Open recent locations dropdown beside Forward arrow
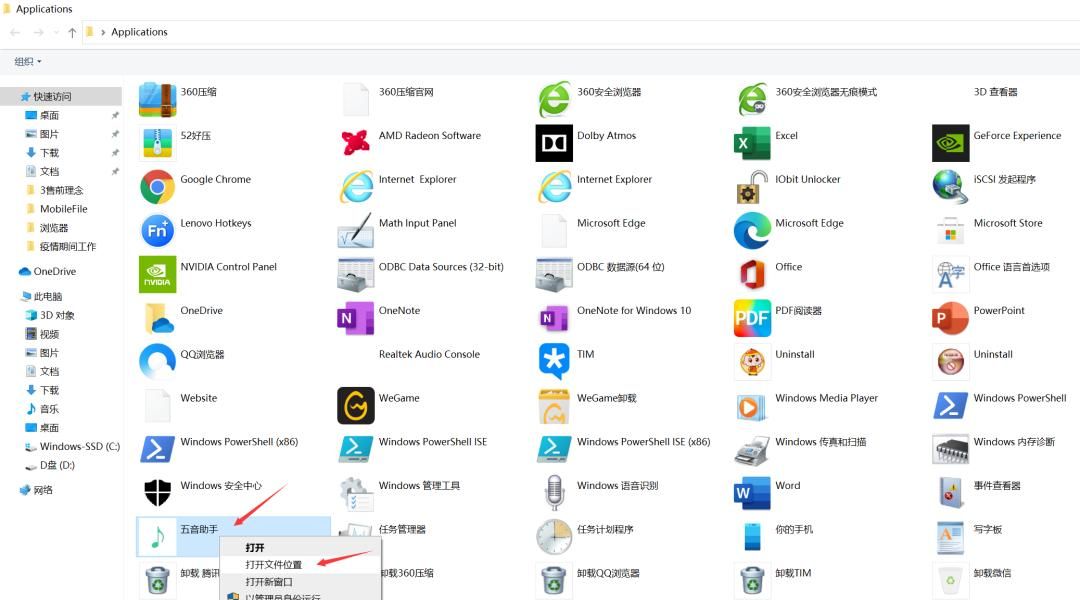This screenshot has height=600, width=1080. (56, 32)
